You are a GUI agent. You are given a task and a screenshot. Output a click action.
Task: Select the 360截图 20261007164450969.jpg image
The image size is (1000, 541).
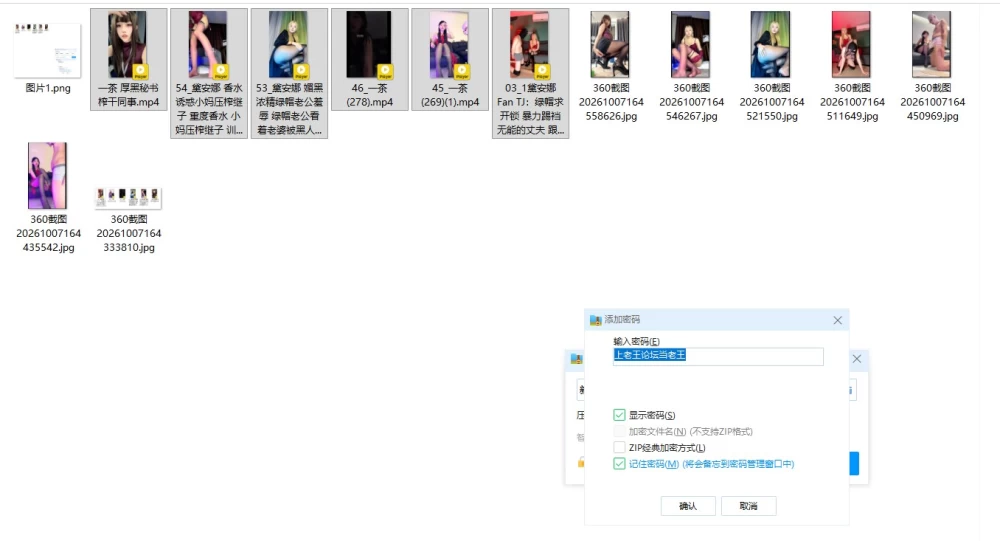click(x=932, y=44)
